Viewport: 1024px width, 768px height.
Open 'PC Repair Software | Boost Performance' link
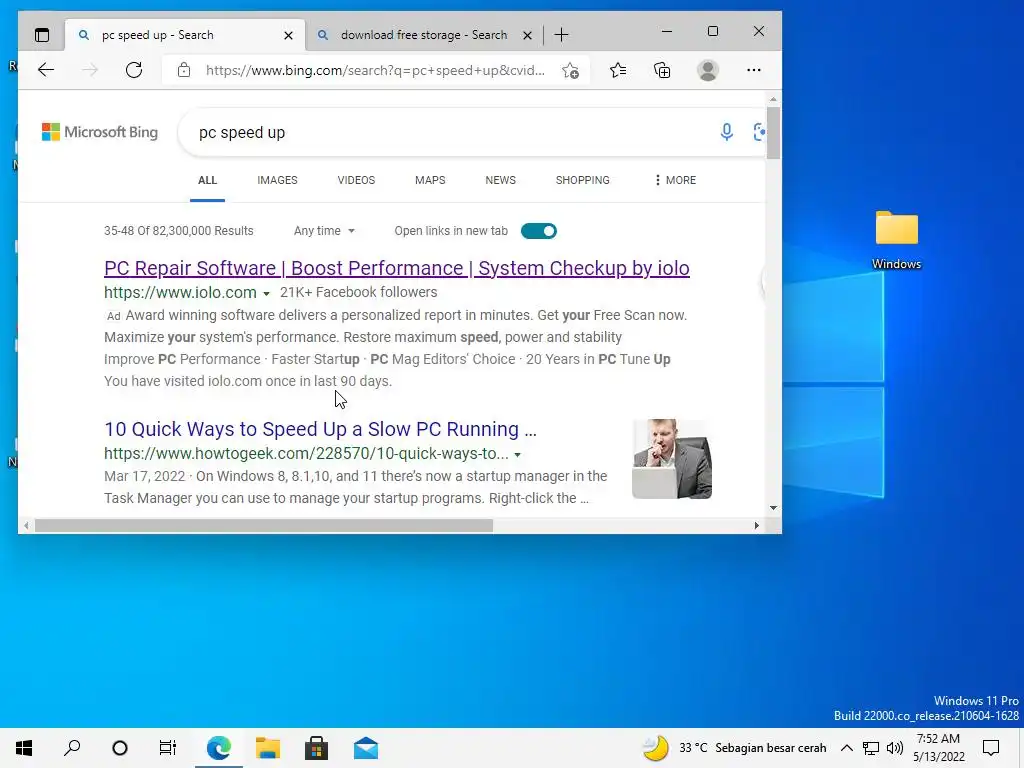coord(397,268)
